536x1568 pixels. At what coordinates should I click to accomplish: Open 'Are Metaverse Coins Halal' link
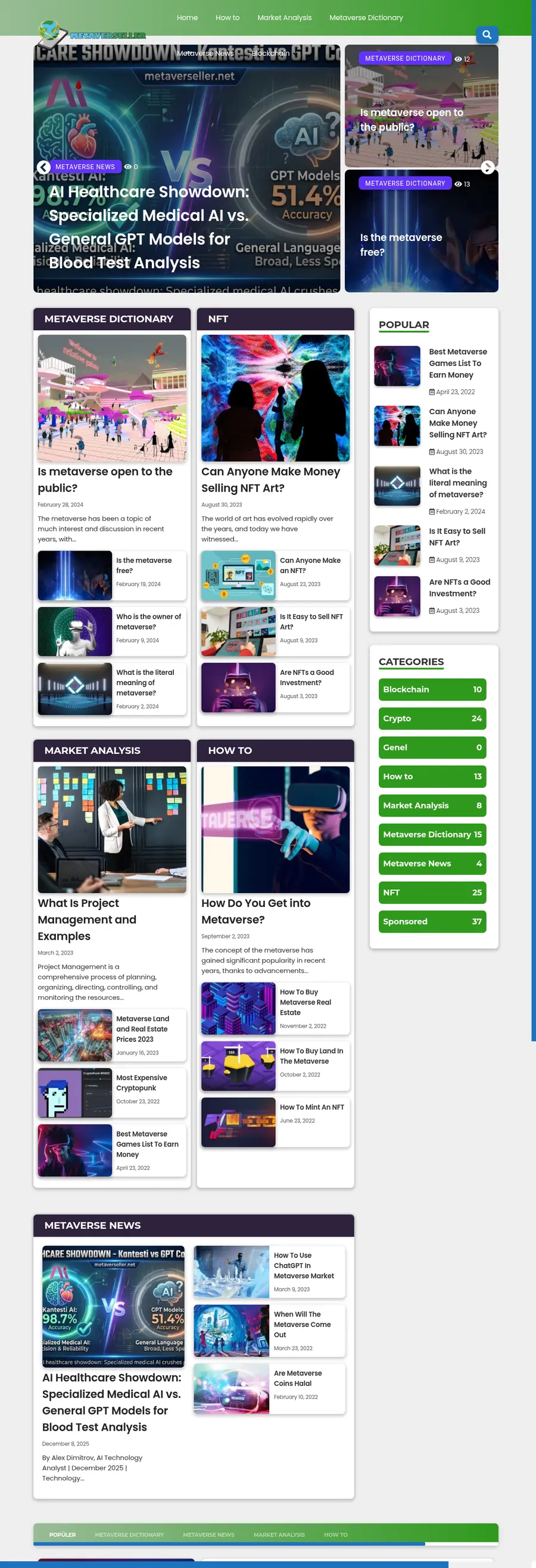tap(298, 1378)
